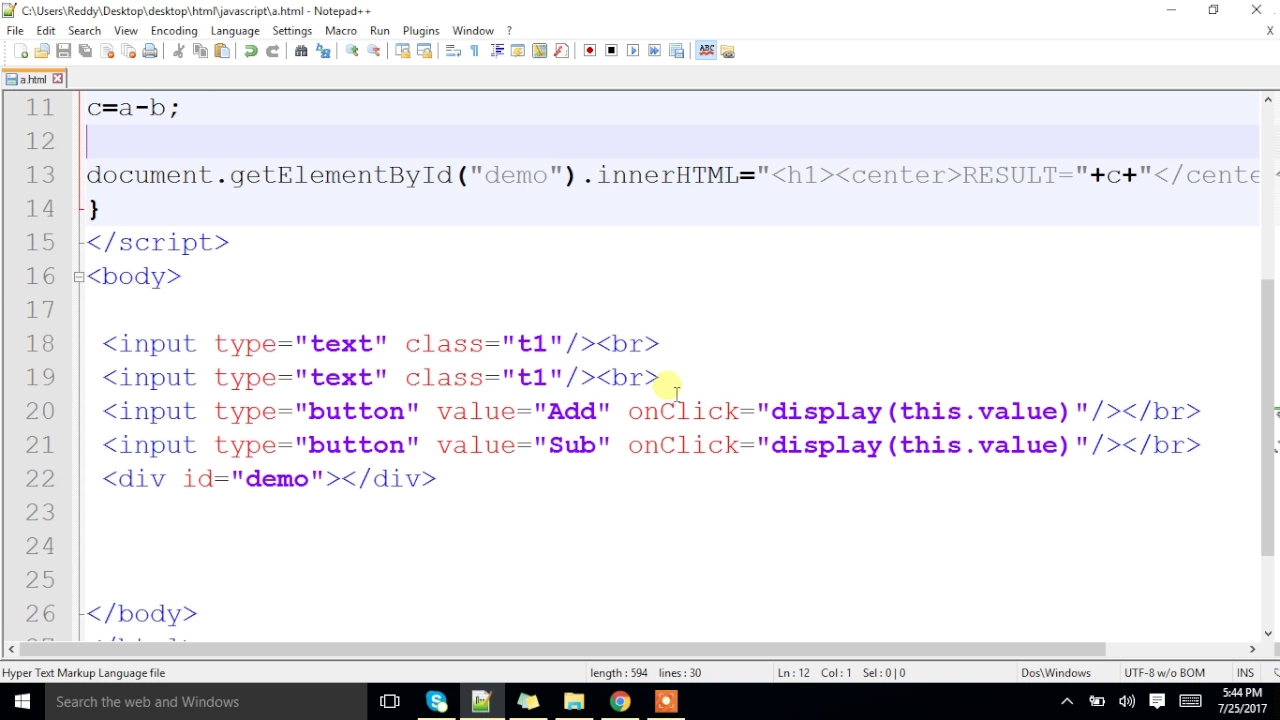Click line number 13 in margin

pos(40,175)
